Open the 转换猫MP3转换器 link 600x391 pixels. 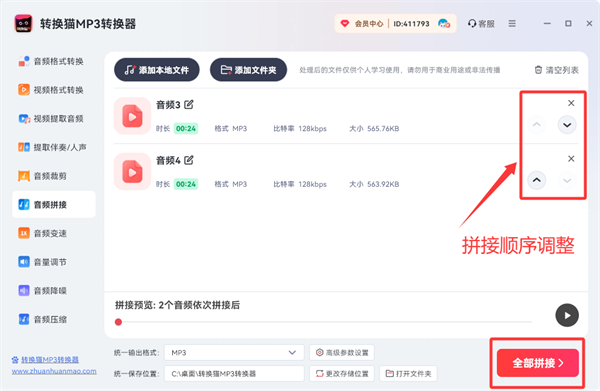(50, 360)
